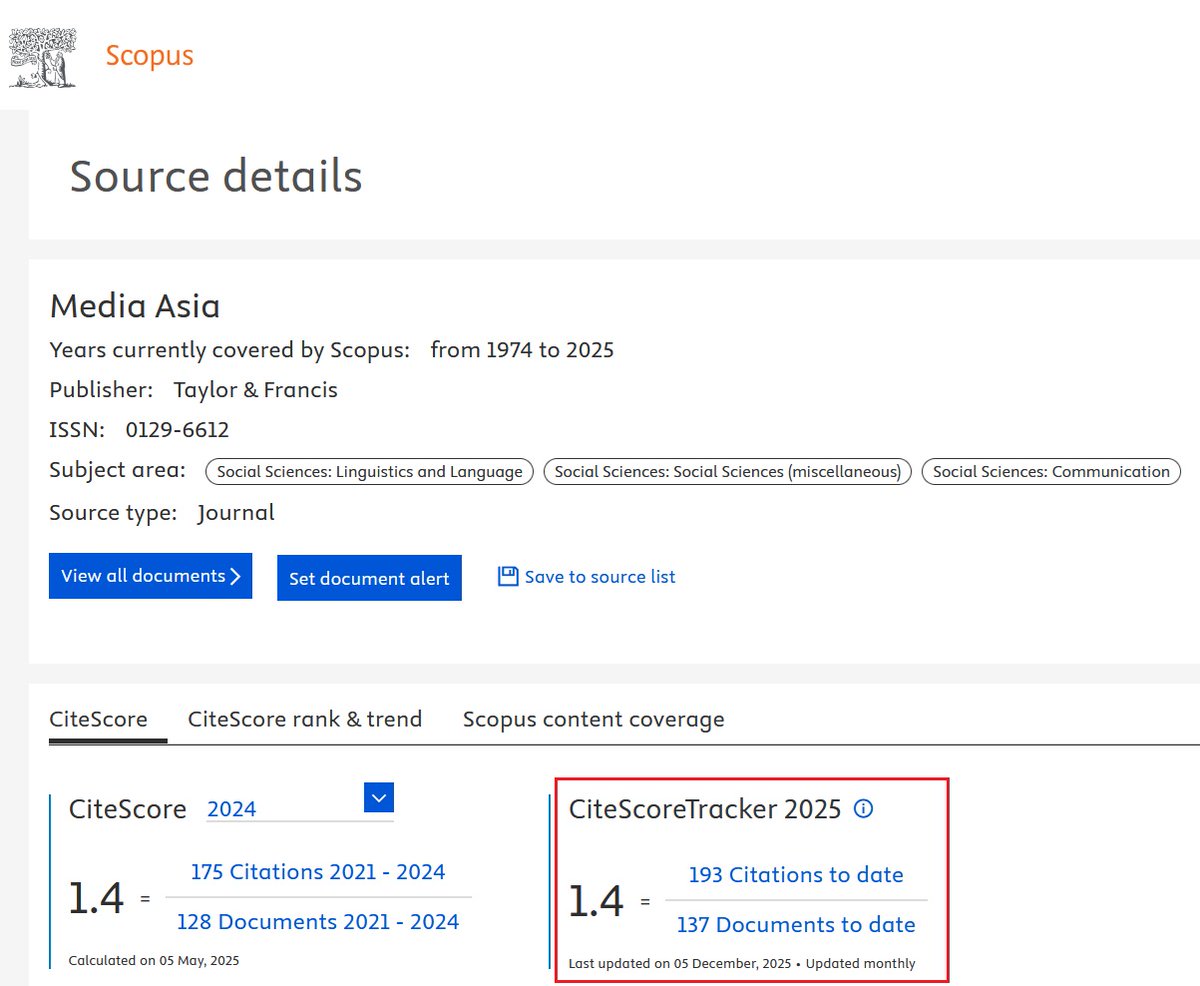This screenshot has height=986, width=1200.
Task: Open the CiteScoreTracker 2025 info icon
Action: 863,809
